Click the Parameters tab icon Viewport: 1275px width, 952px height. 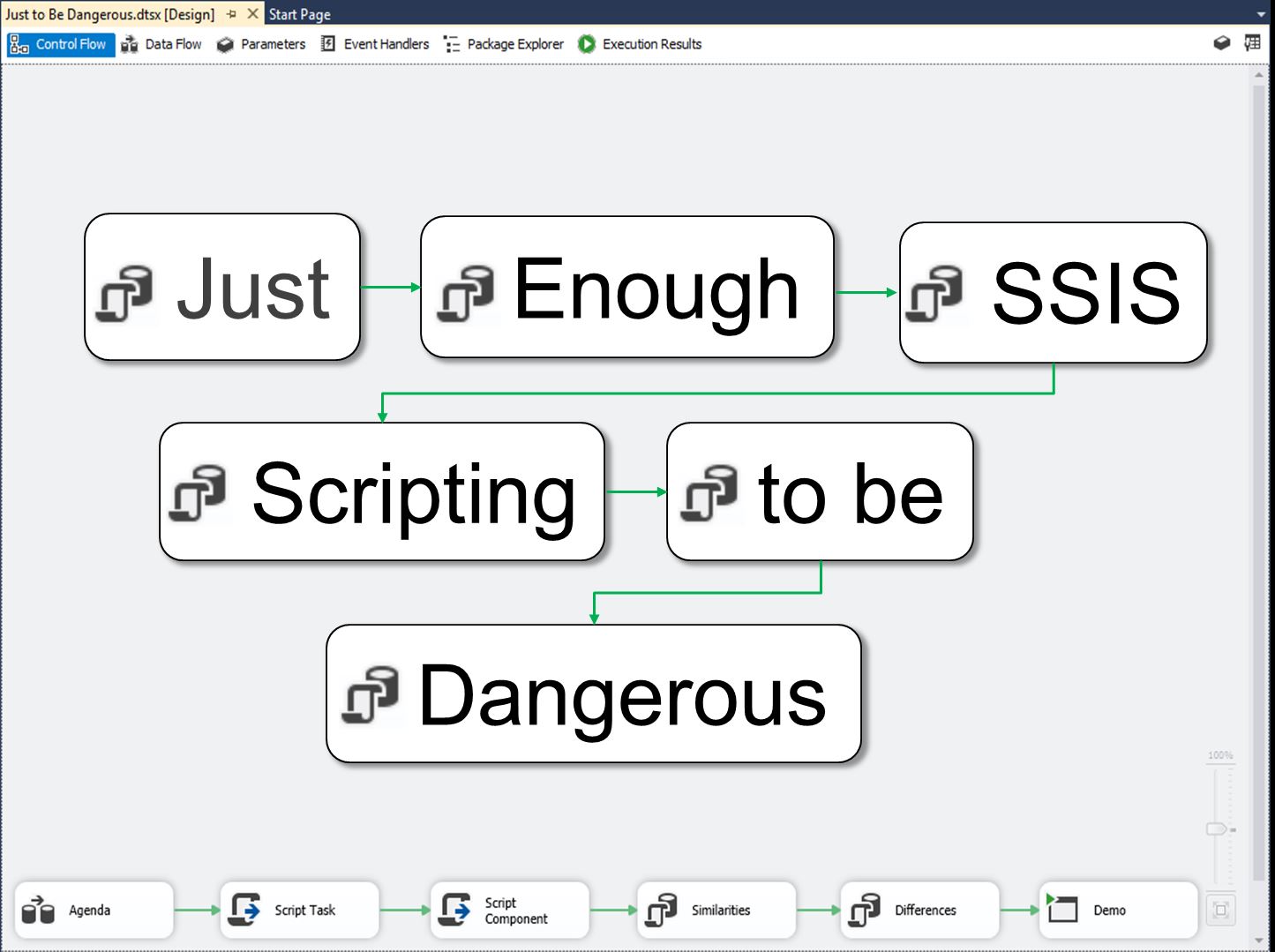click(225, 44)
